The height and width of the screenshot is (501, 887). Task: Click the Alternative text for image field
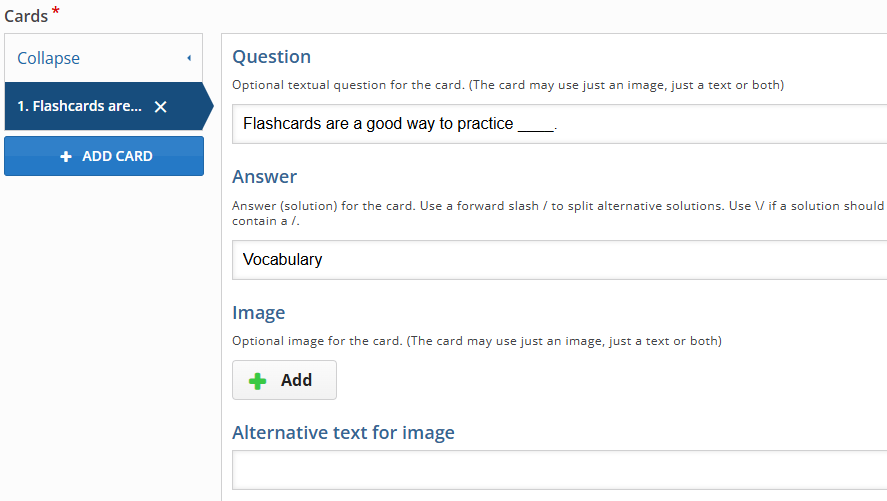click(559, 470)
